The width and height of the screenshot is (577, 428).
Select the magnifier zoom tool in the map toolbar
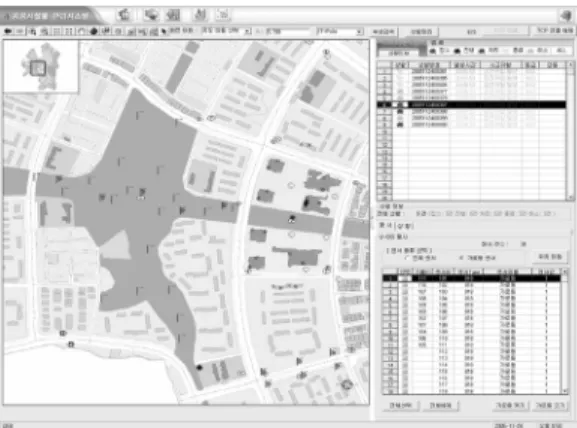pyautogui.click(x=32, y=32)
